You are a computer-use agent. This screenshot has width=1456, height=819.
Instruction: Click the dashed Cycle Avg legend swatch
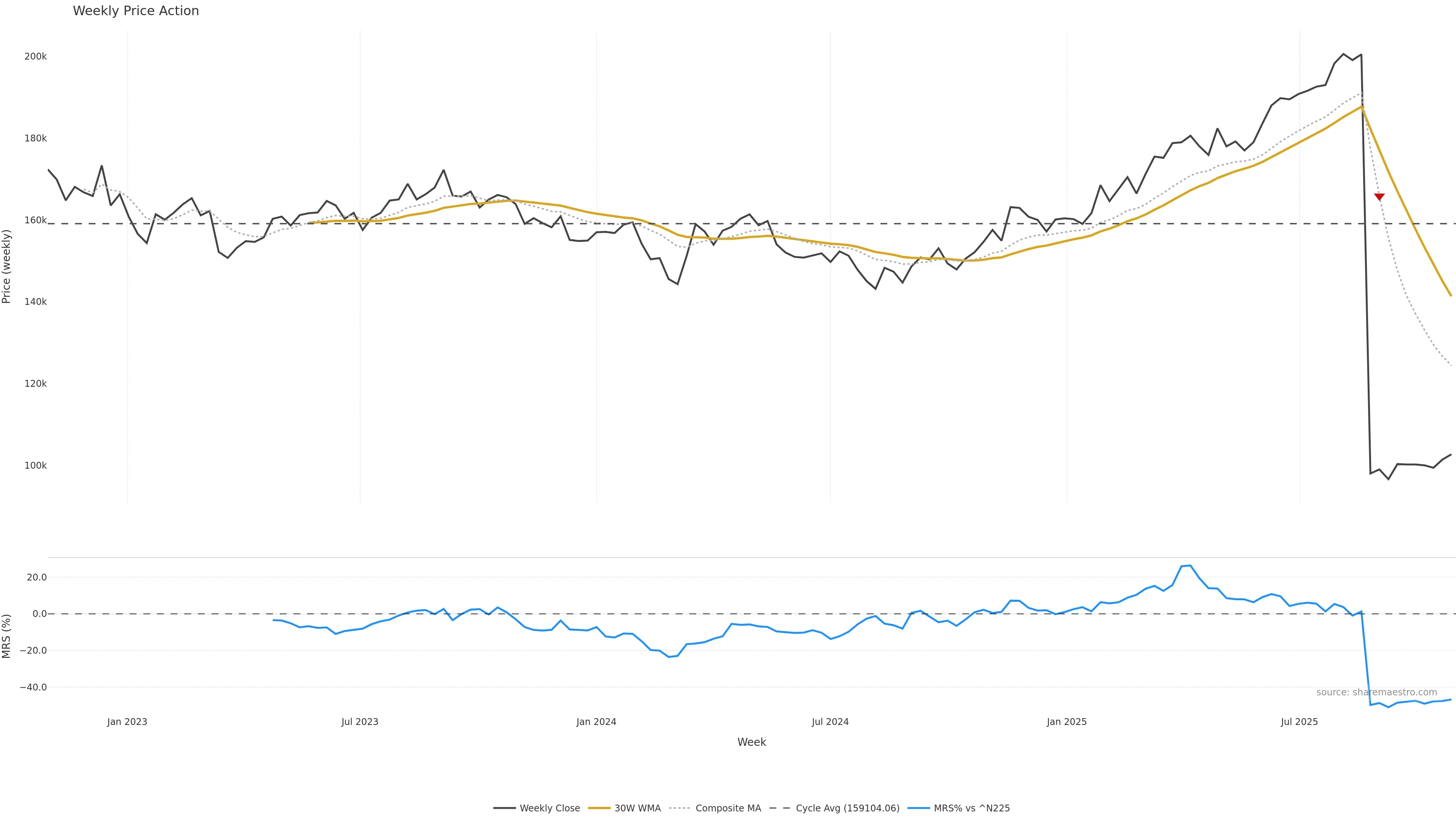(x=781, y=808)
